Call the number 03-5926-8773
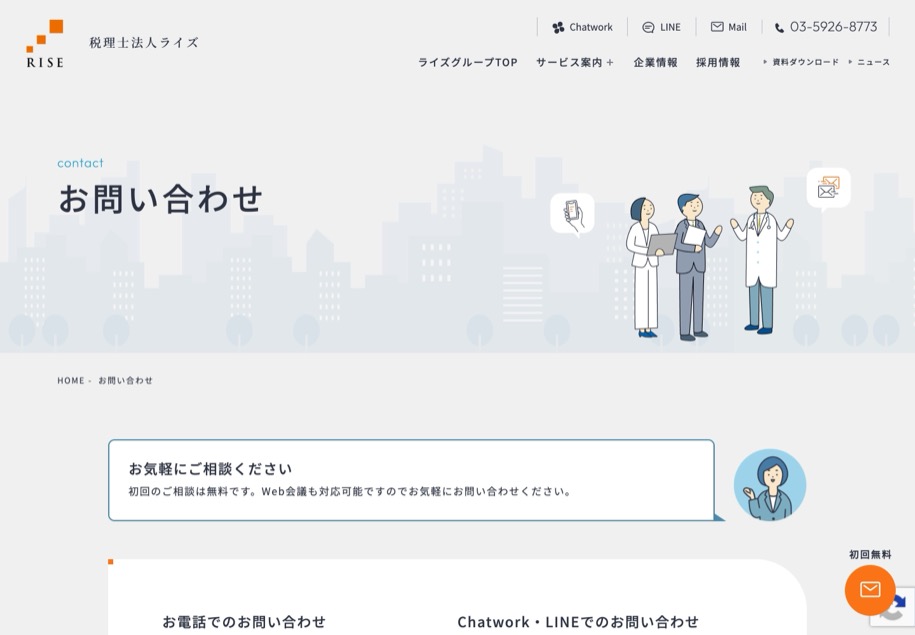Viewport: 915px width, 635px height. (833, 27)
